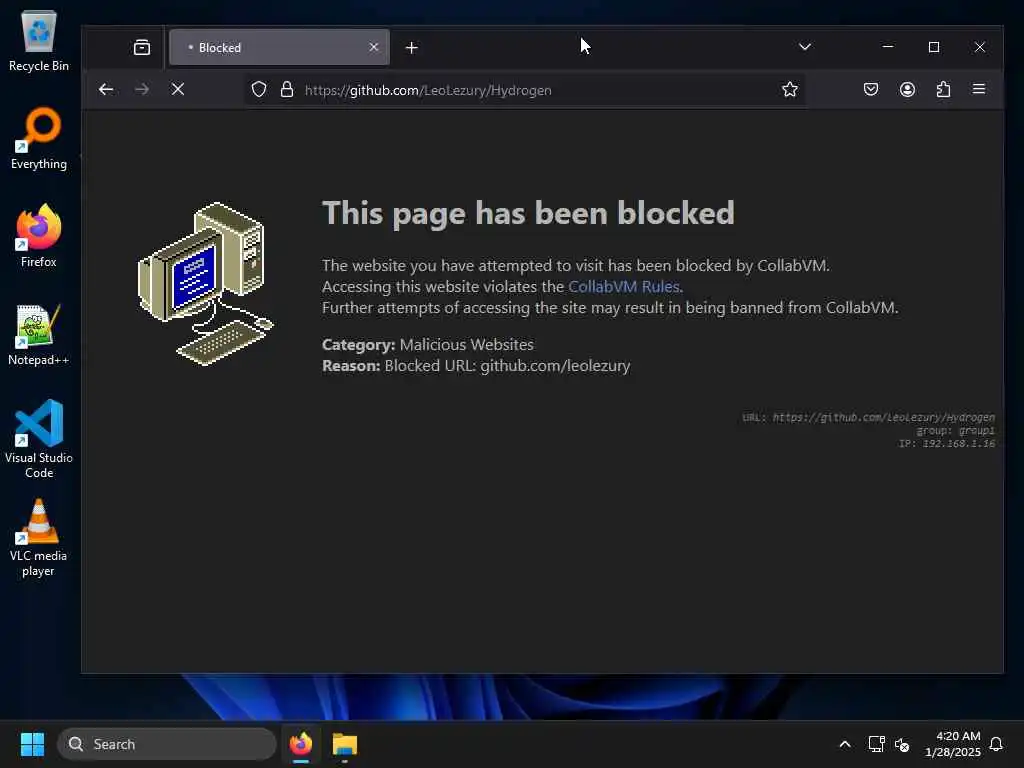Bookmark this page with star icon

(790, 89)
